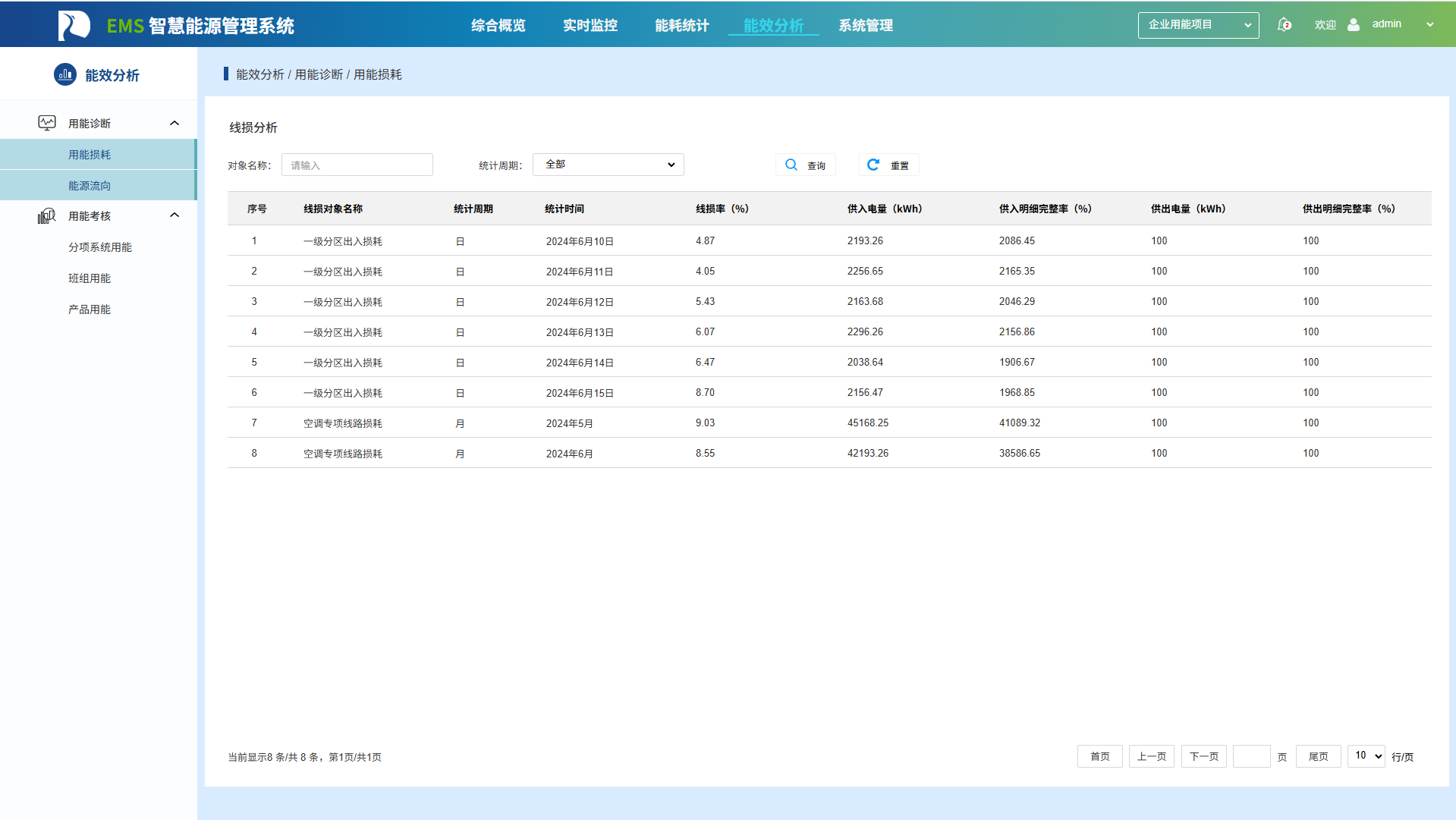Click the EMS system logo icon

click(x=74, y=25)
